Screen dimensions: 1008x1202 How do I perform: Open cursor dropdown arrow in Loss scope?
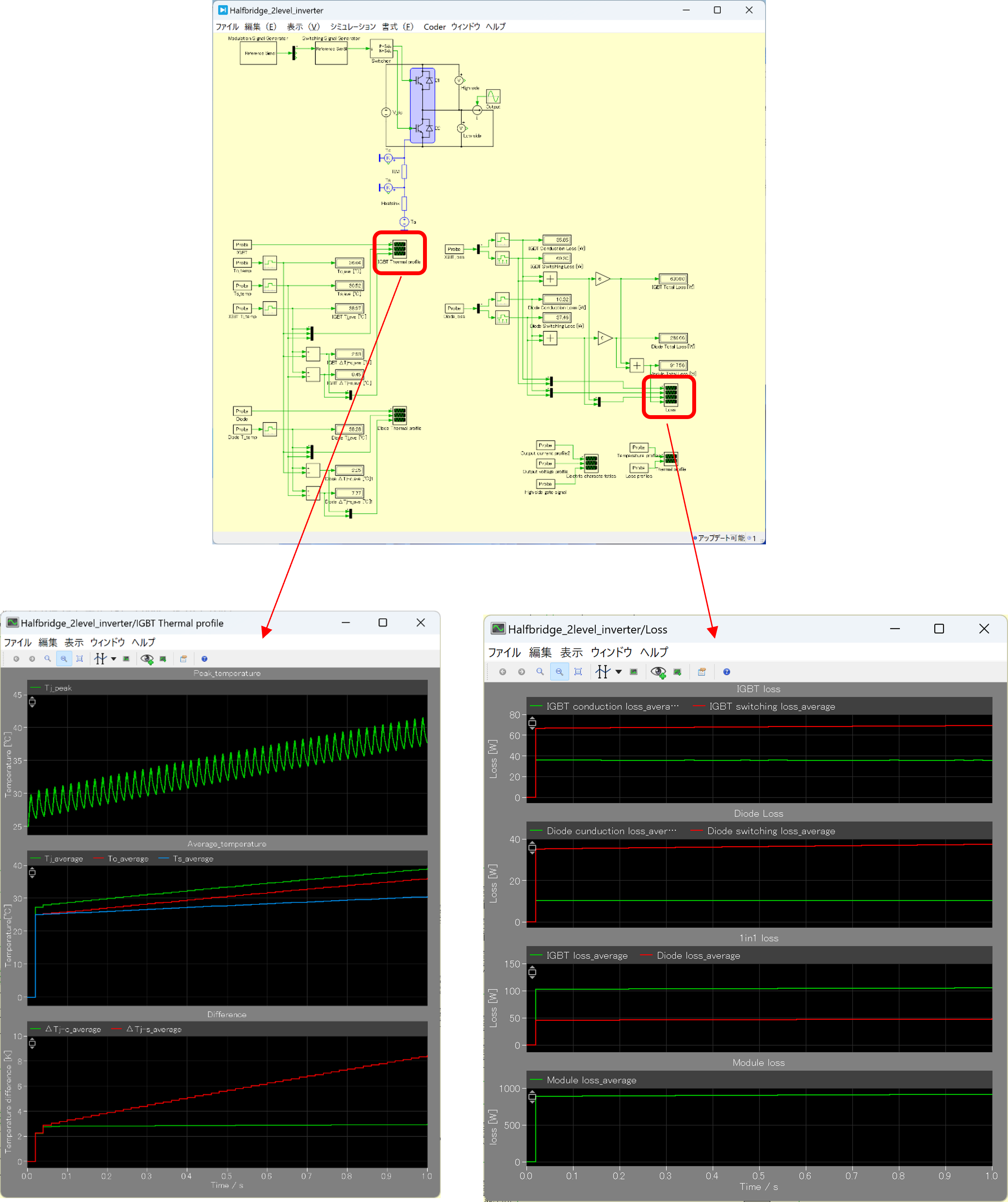[619, 671]
